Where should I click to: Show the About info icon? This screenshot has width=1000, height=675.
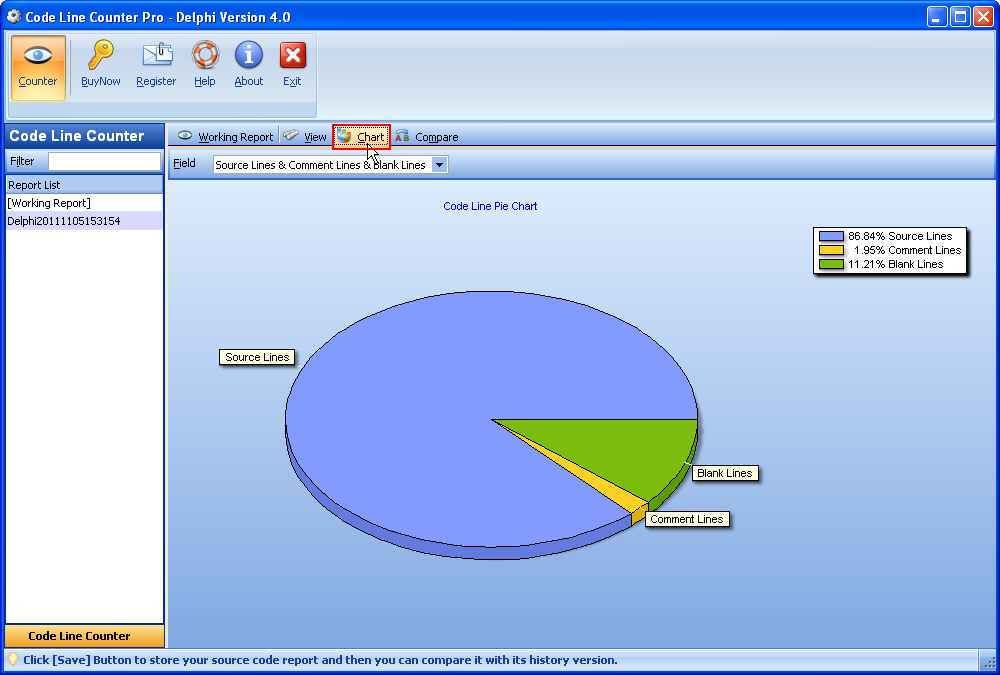tap(249, 57)
